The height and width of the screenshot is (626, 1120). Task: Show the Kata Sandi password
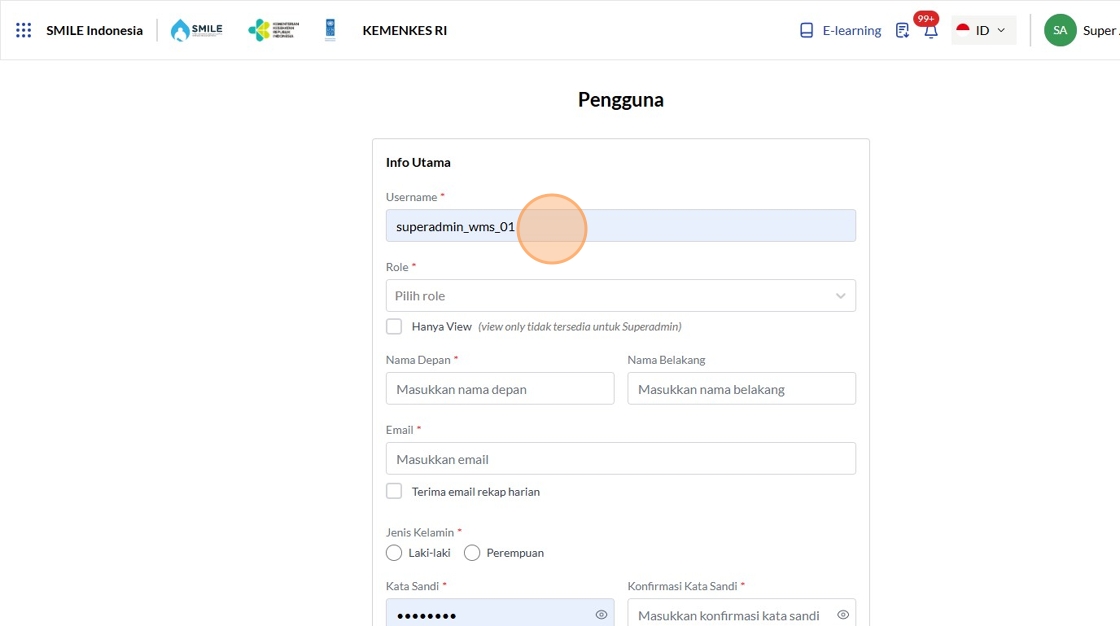pyautogui.click(x=601, y=615)
